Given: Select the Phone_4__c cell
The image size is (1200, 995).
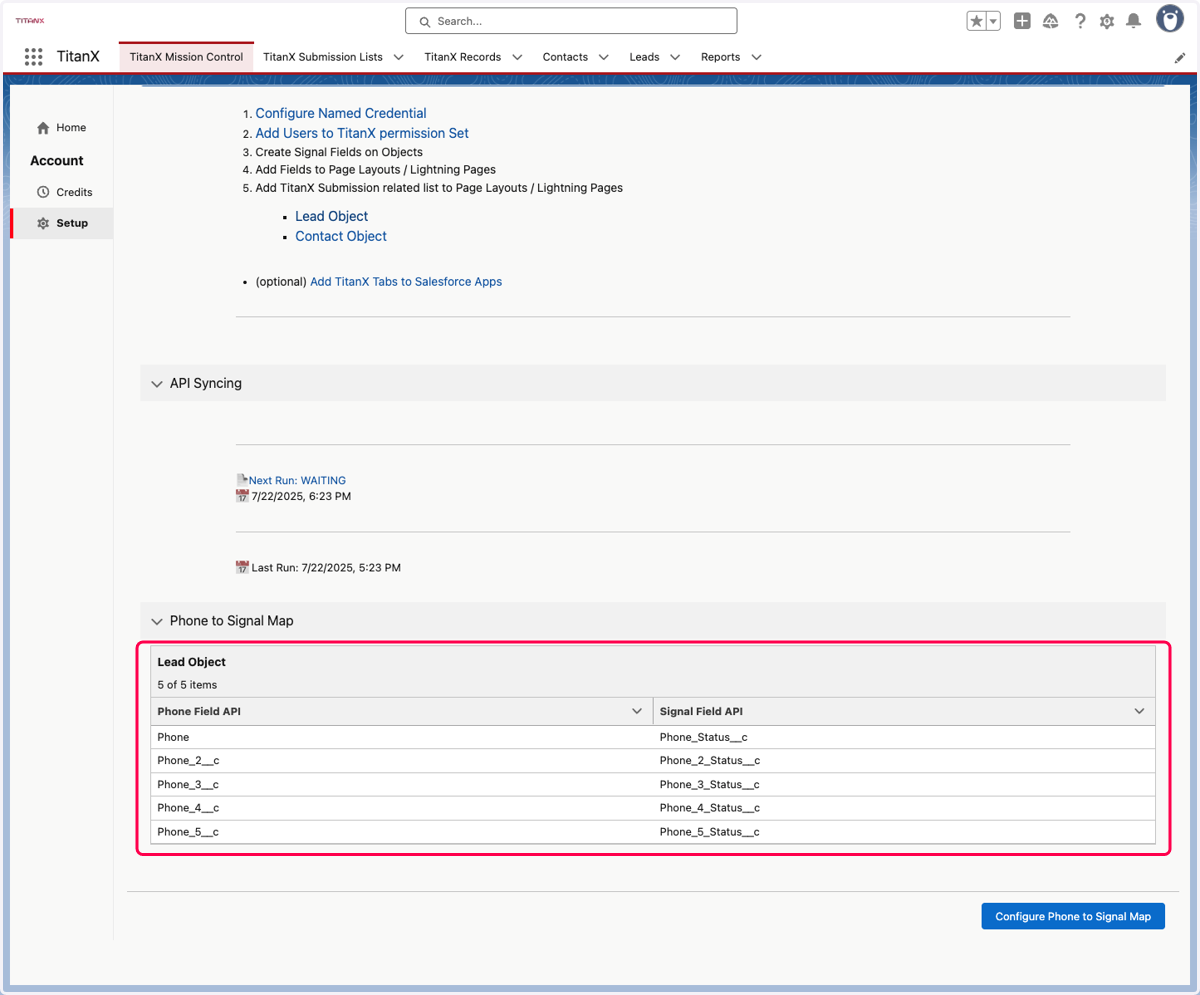Looking at the screenshot, I should pos(402,808).
